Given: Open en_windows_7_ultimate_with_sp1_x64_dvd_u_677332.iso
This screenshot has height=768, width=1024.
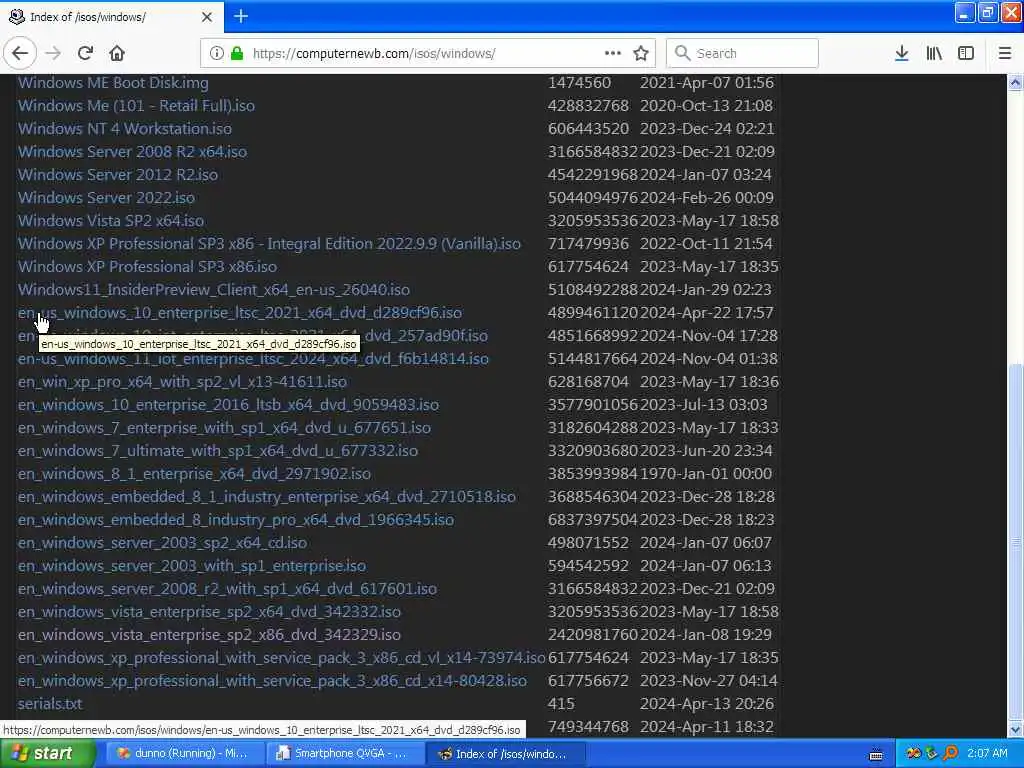Looking at the screenshot, I should click(217, 451).
